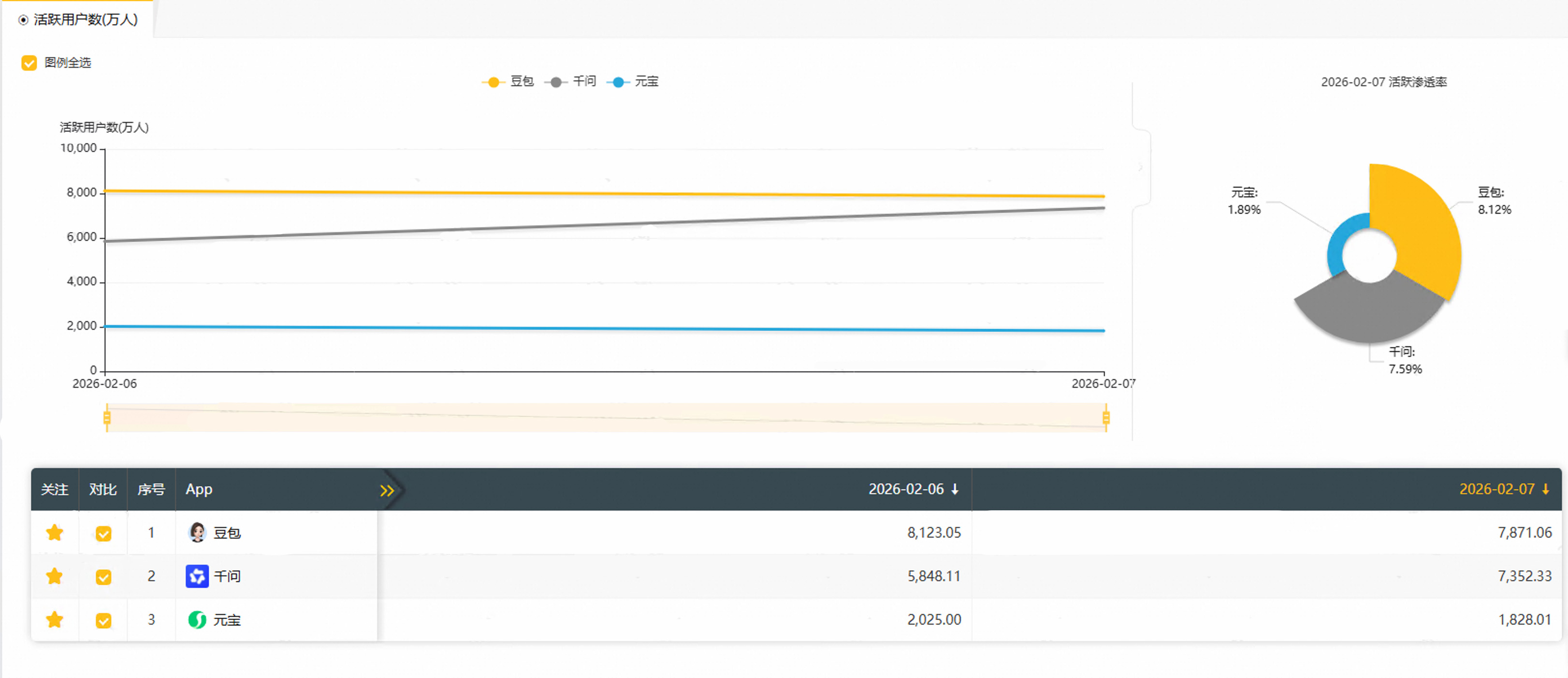Click the star icon for 元宝
Image resolution: width=1568 pixels, height=678 pixels.
(55, 619)
